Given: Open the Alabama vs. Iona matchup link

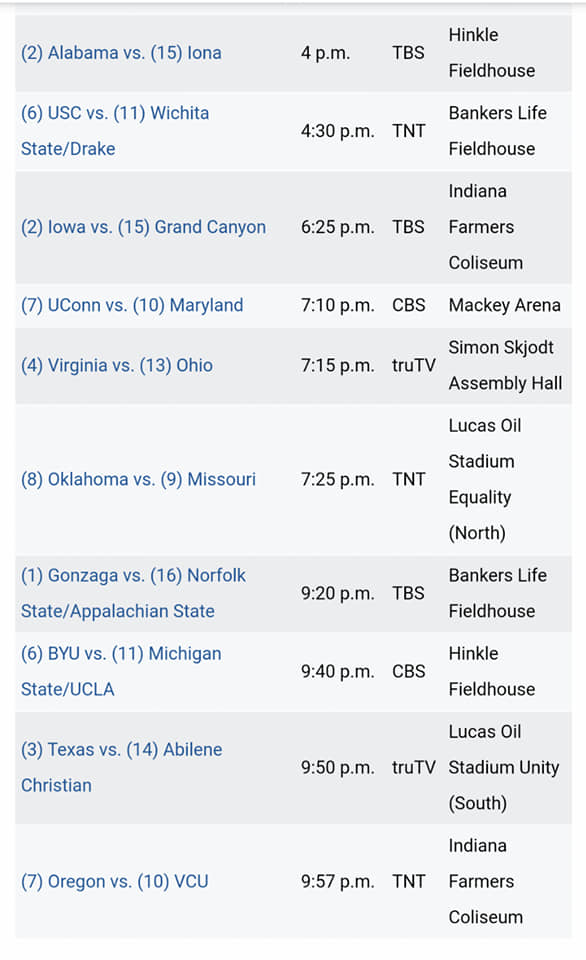Looking at the screenshot, I should click(121, 53).
